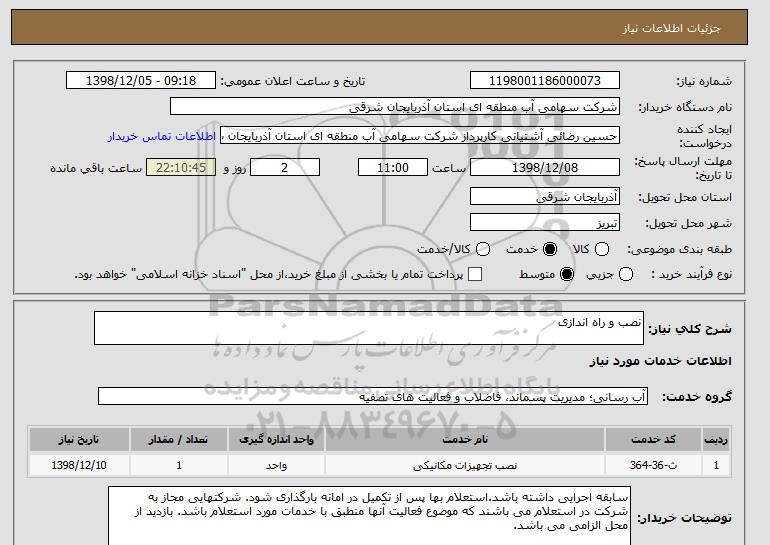Click the service code cell ث-36-364

coord(653,465)
